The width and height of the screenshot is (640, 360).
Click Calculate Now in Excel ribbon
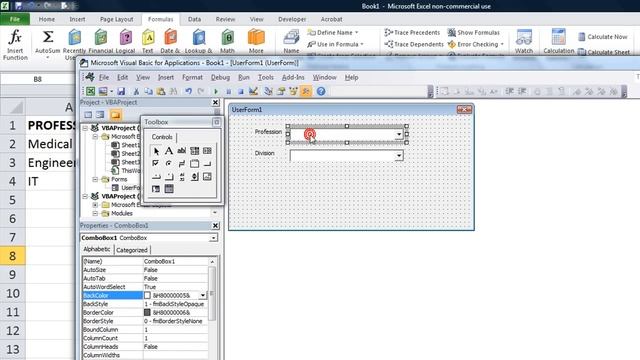click(603, 37)
